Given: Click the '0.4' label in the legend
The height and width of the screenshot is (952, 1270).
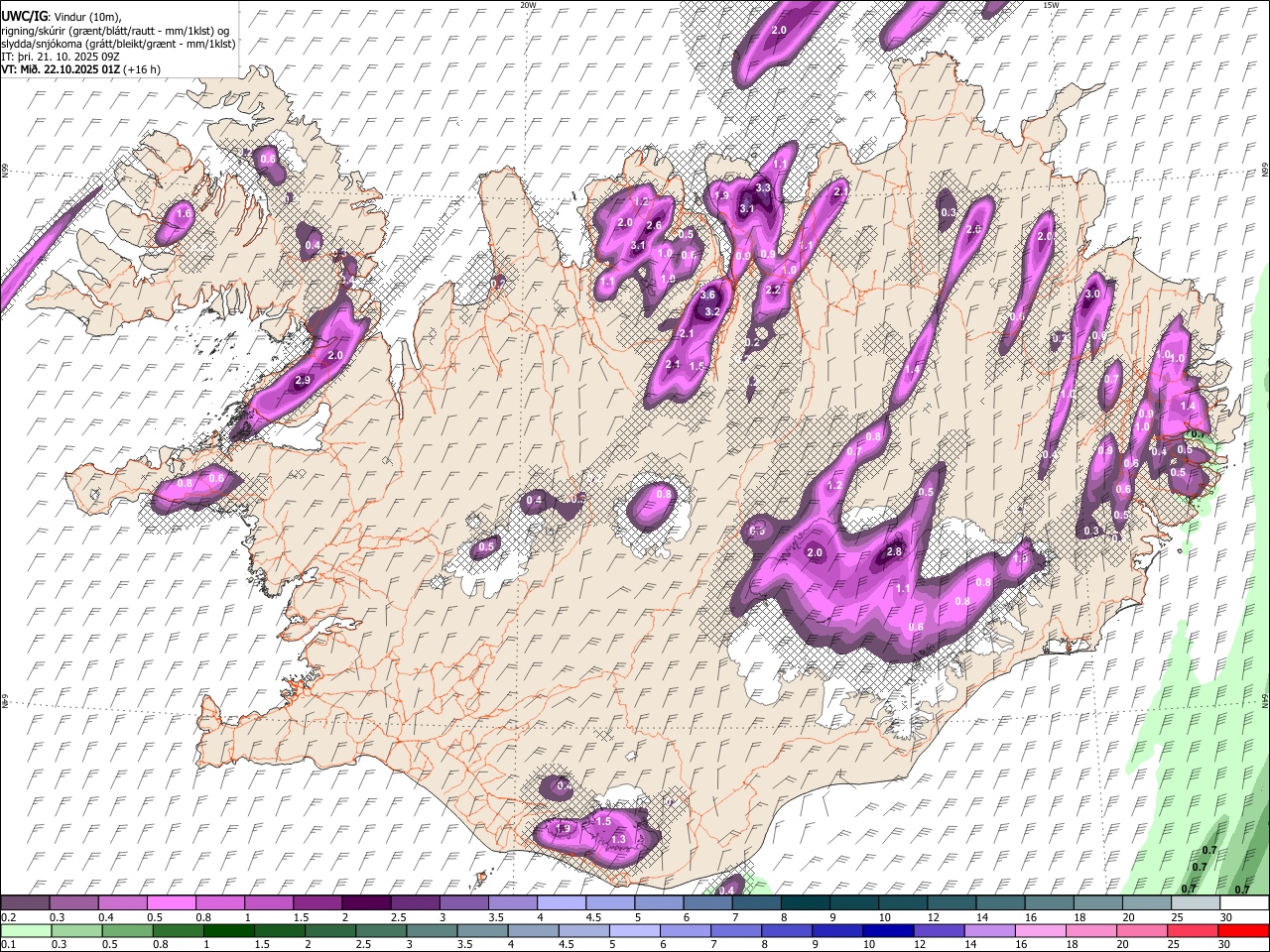Looking at the screenshot, I should click(x=106, y=917).
